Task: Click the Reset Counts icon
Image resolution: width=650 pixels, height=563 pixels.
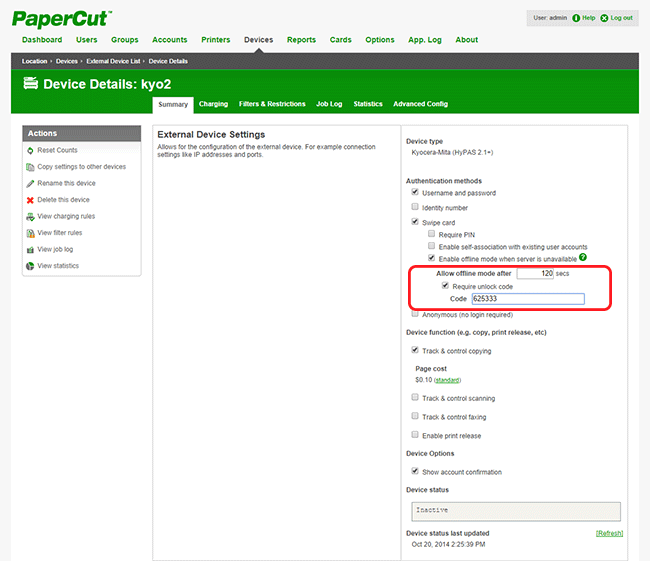Action: [x=30, y=151]
